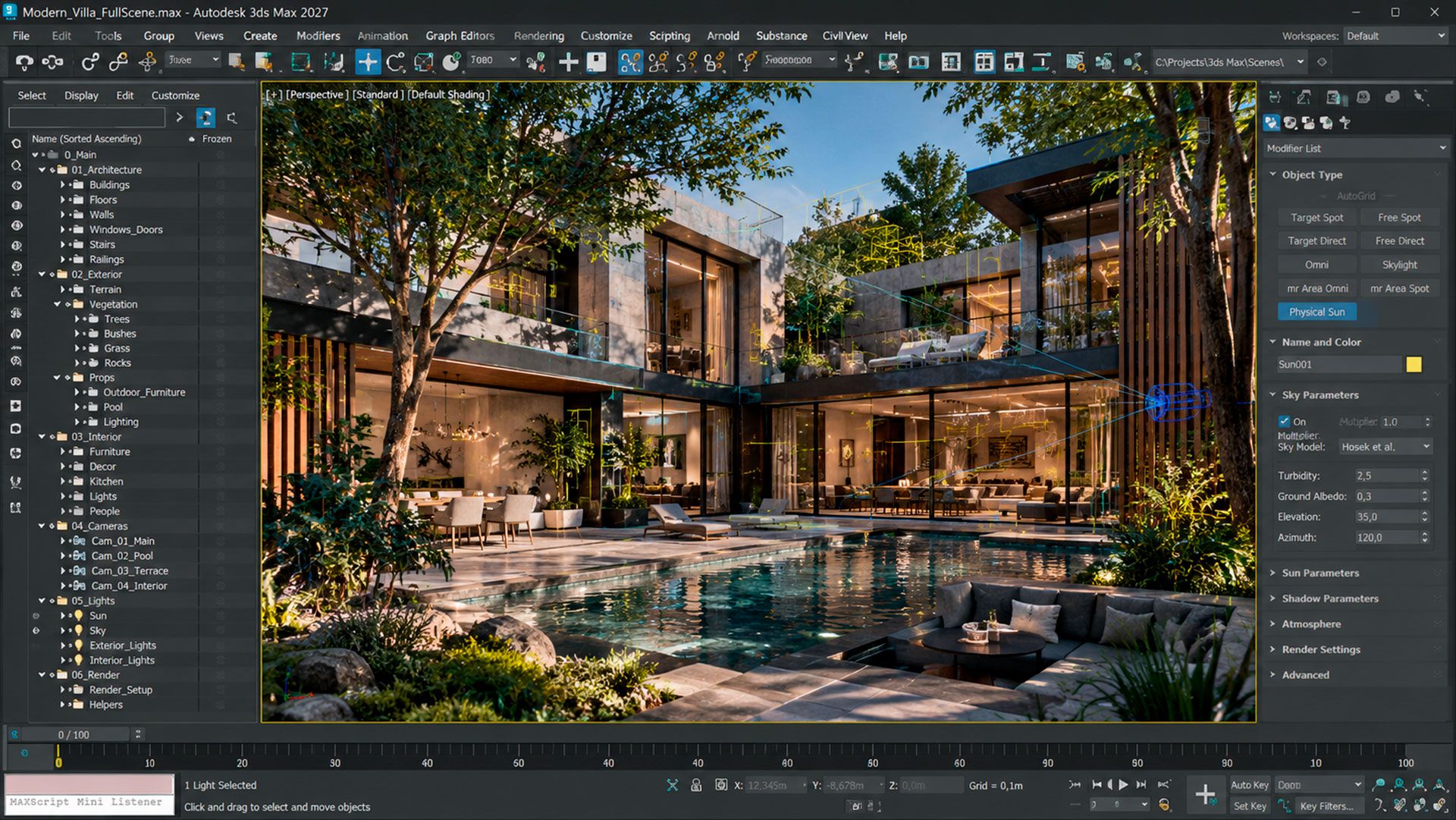
Task: Open the Render Setup toolbar icon
Action: (x=1075, y=61)
